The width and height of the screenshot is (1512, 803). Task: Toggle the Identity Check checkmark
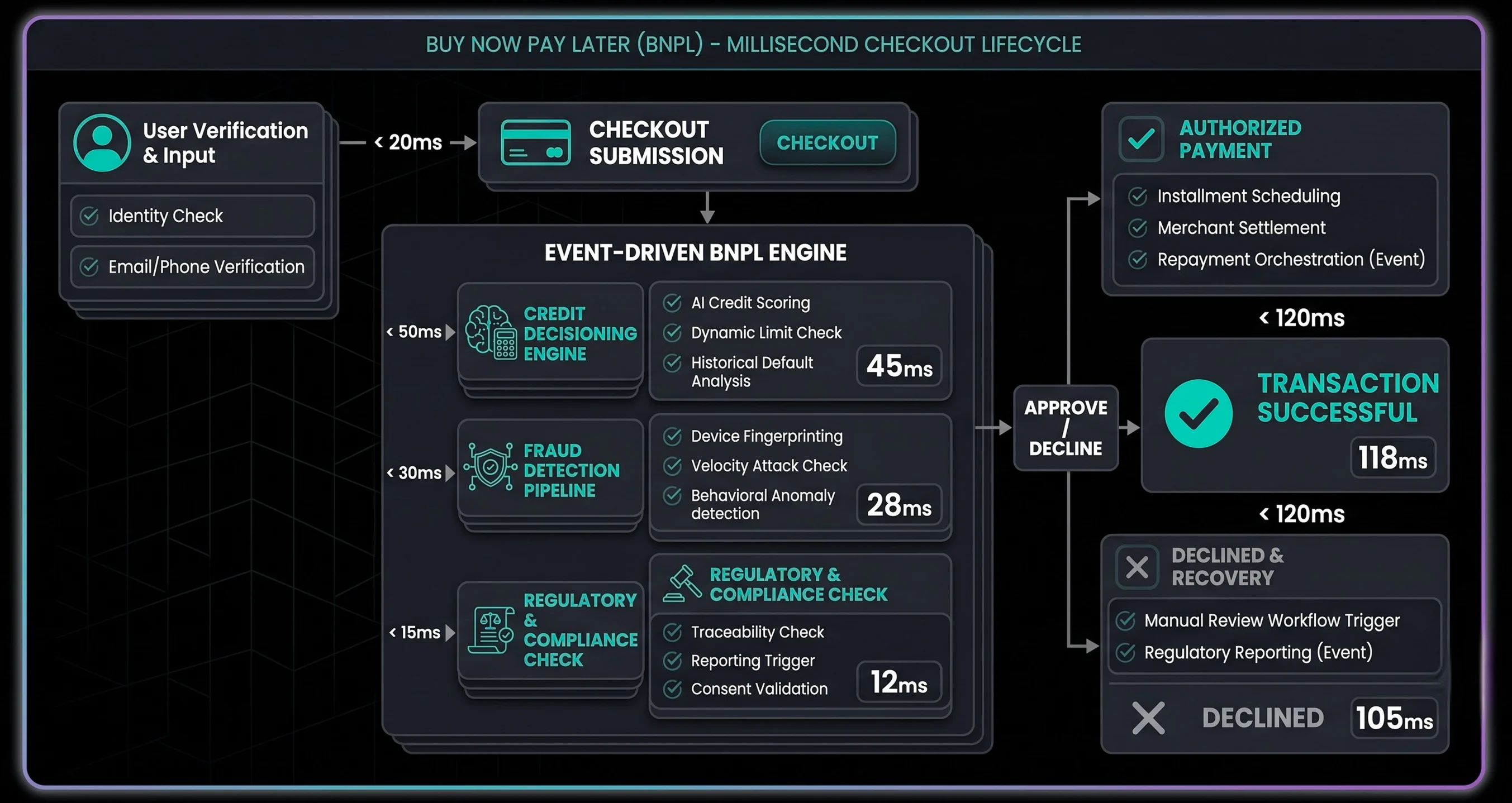pos(89,216)
